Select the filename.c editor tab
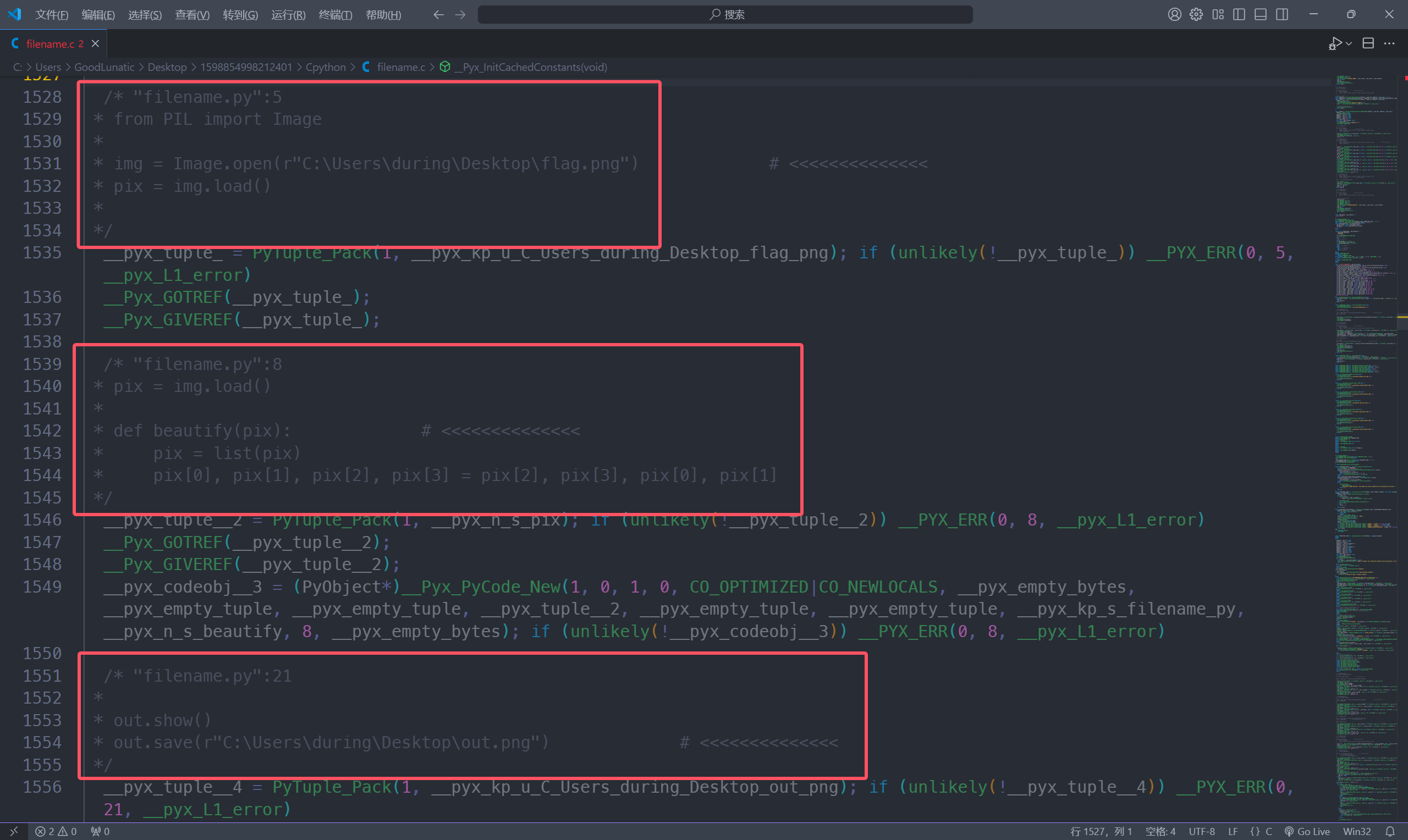The height and width of the screenshot is (840, 1408). pos(54,43)
